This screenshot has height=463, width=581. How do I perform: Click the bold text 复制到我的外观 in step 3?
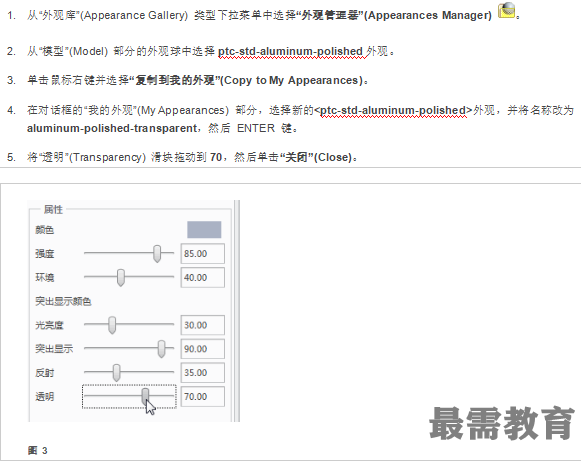pos(175,80)
